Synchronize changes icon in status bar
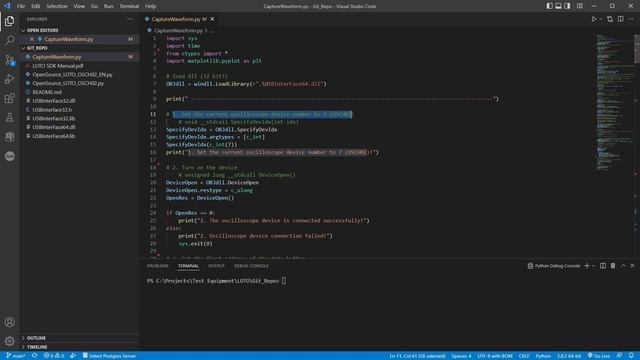This screenshot has height=360, width=640. click(34, 356)
